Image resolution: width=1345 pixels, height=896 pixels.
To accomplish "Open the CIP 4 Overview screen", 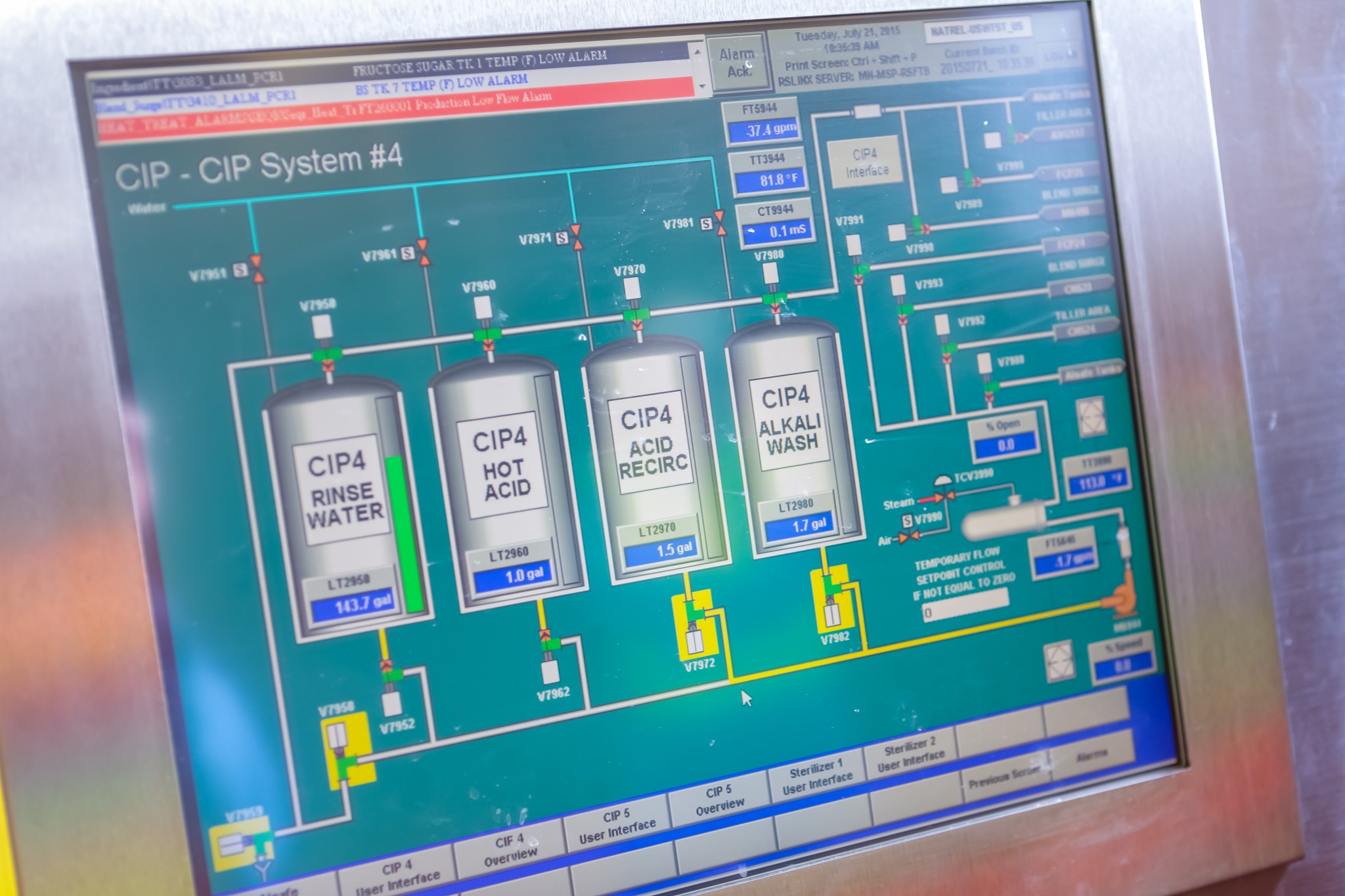I will point(510,849).
